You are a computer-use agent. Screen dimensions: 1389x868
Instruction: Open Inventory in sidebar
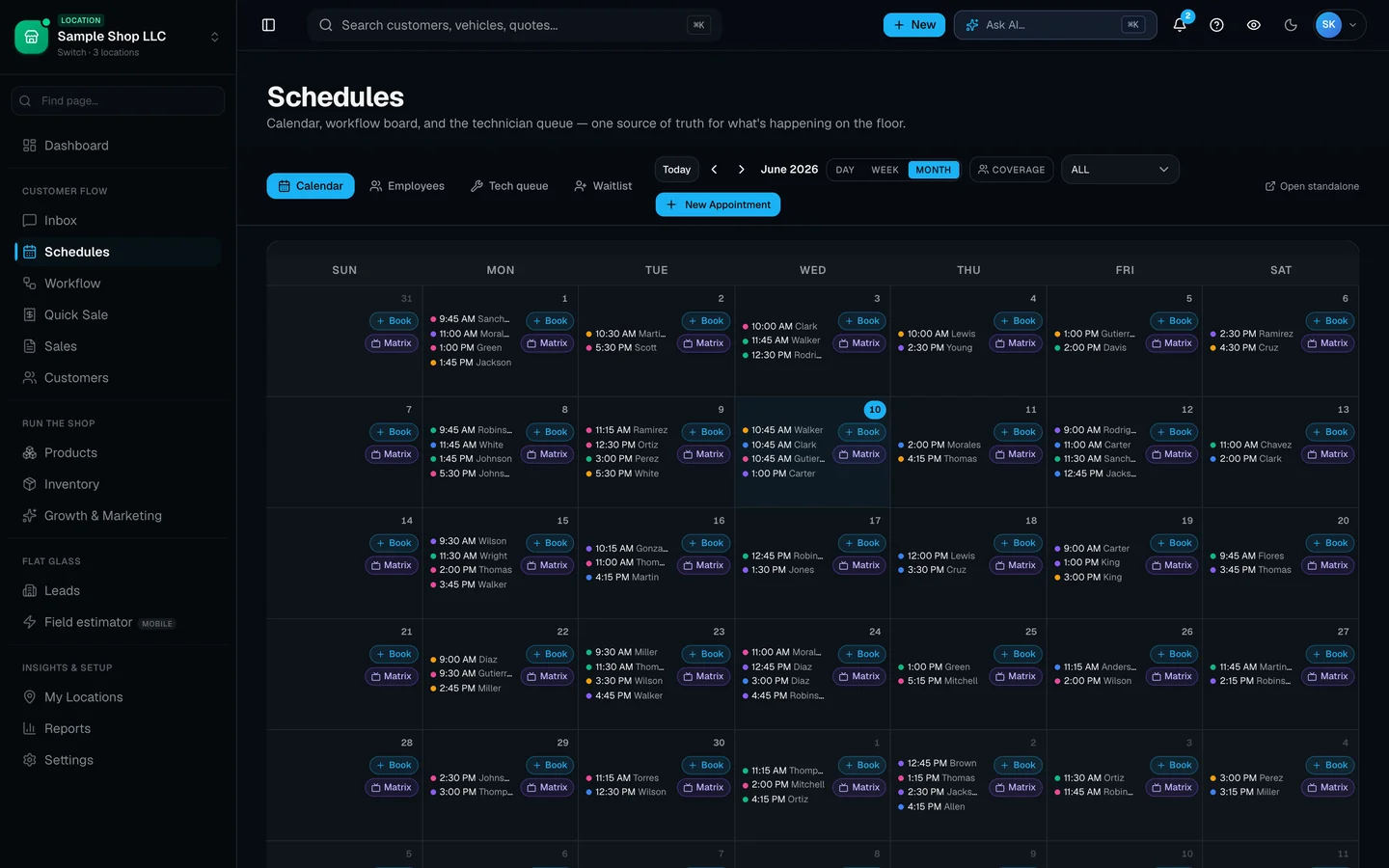pyautogui.click(x=118, y=484)
